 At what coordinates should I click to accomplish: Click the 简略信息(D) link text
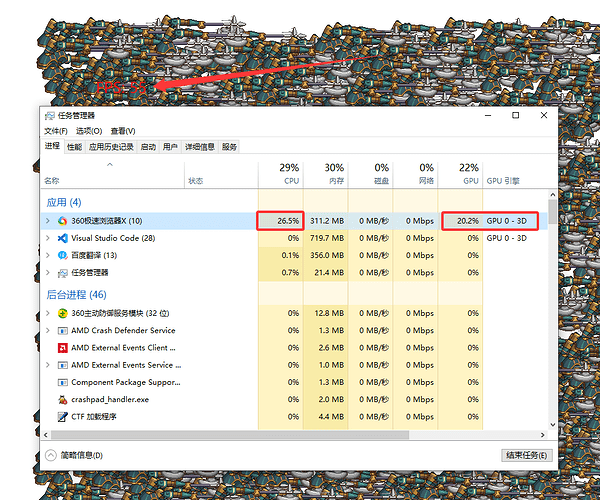[x=82, y=455]
